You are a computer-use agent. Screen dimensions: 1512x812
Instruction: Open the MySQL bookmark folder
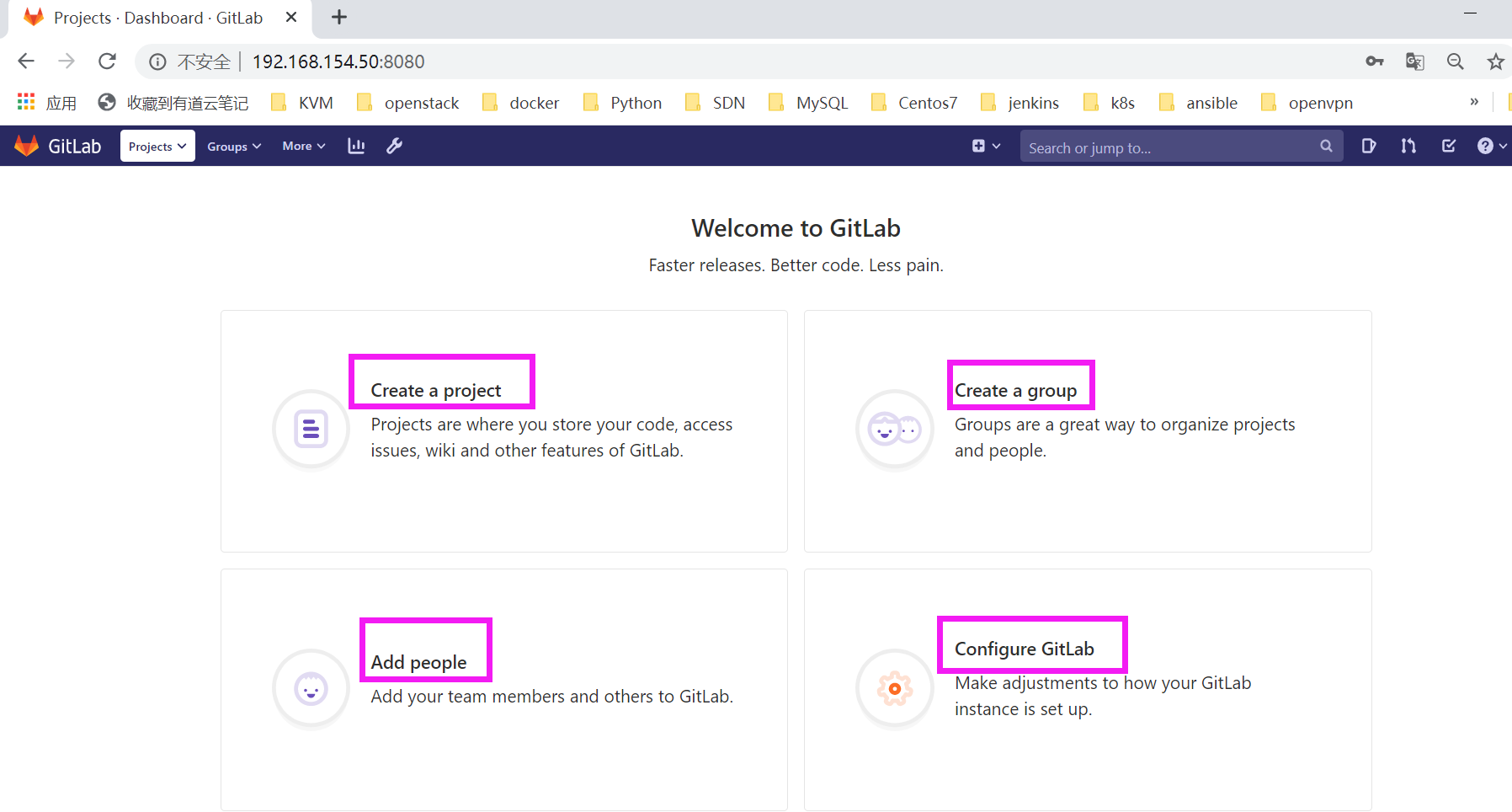(x=808, y=103)
